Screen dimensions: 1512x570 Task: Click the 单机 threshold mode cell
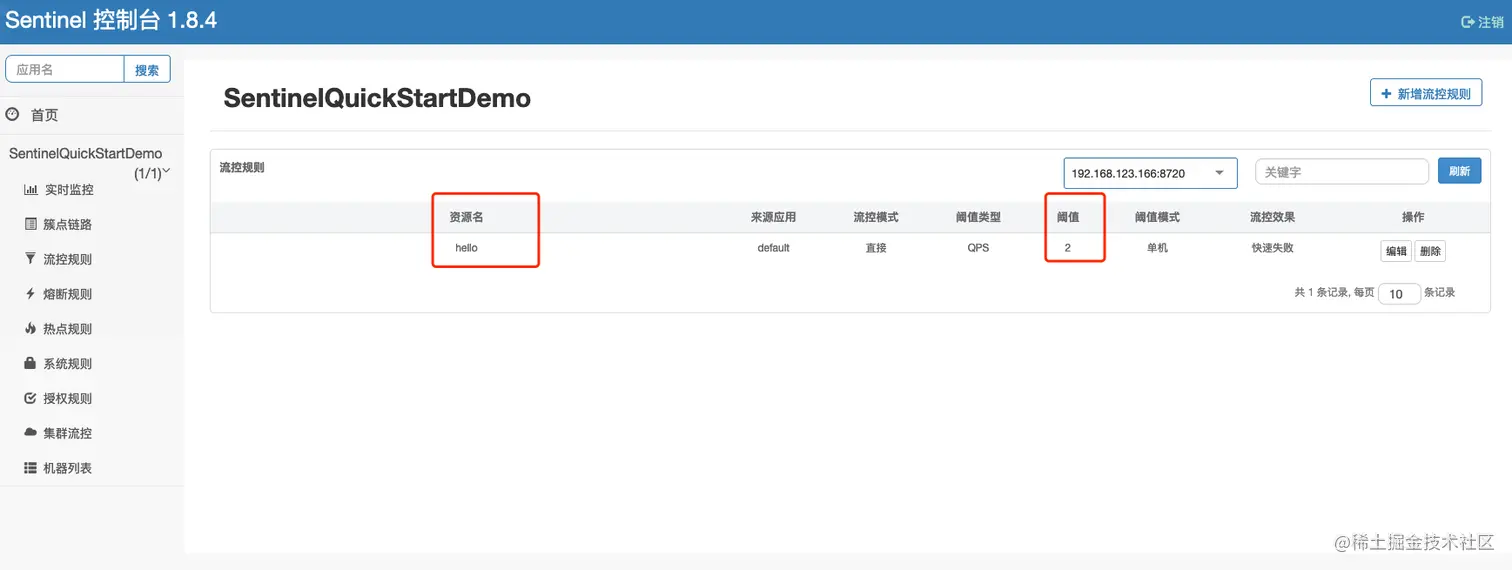tap(1157, 248)
